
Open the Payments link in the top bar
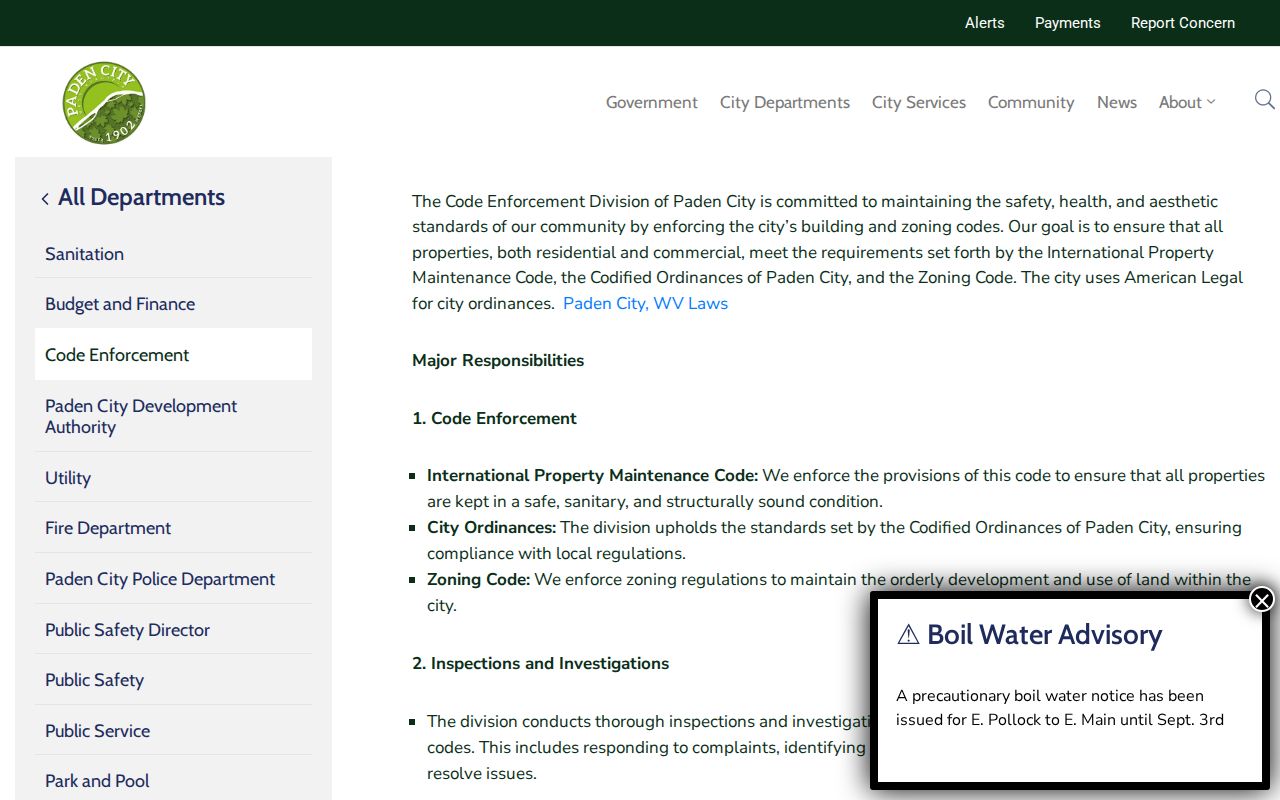pos(1068,23)
